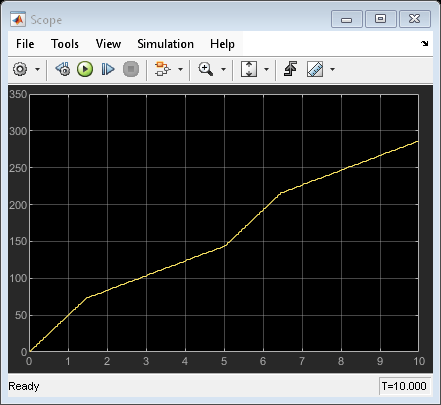Open Configuration Properties gear icon
This screenshot has height=405, width=441.
coord(20,69)
